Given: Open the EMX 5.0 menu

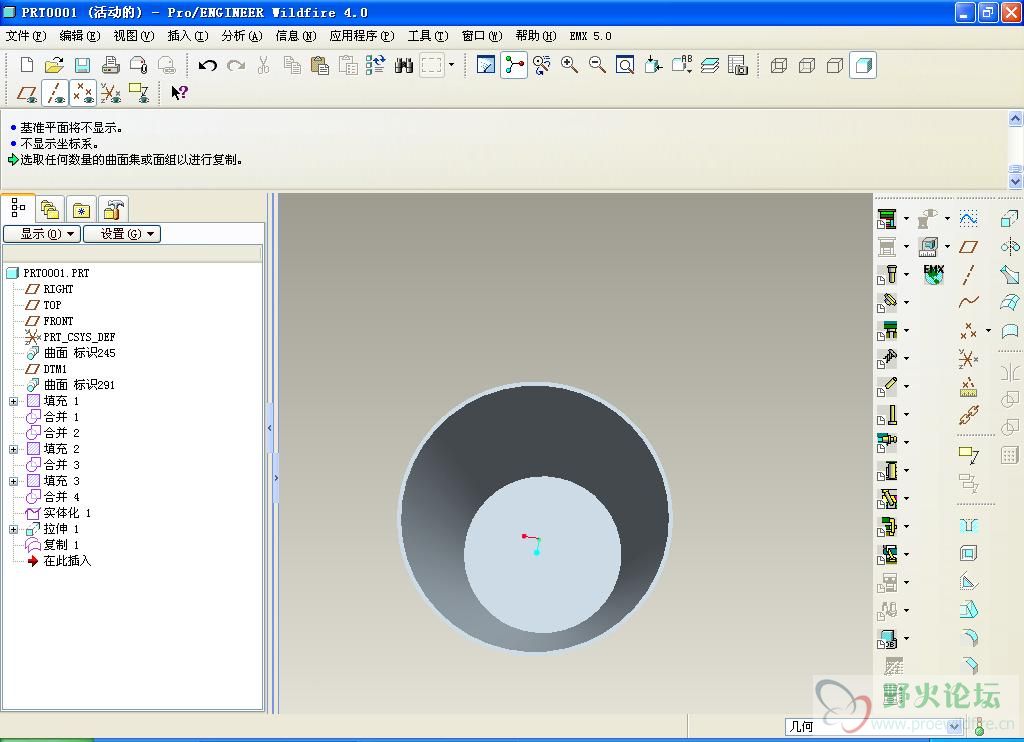Looking at the screenshot, I should (590, 36).
